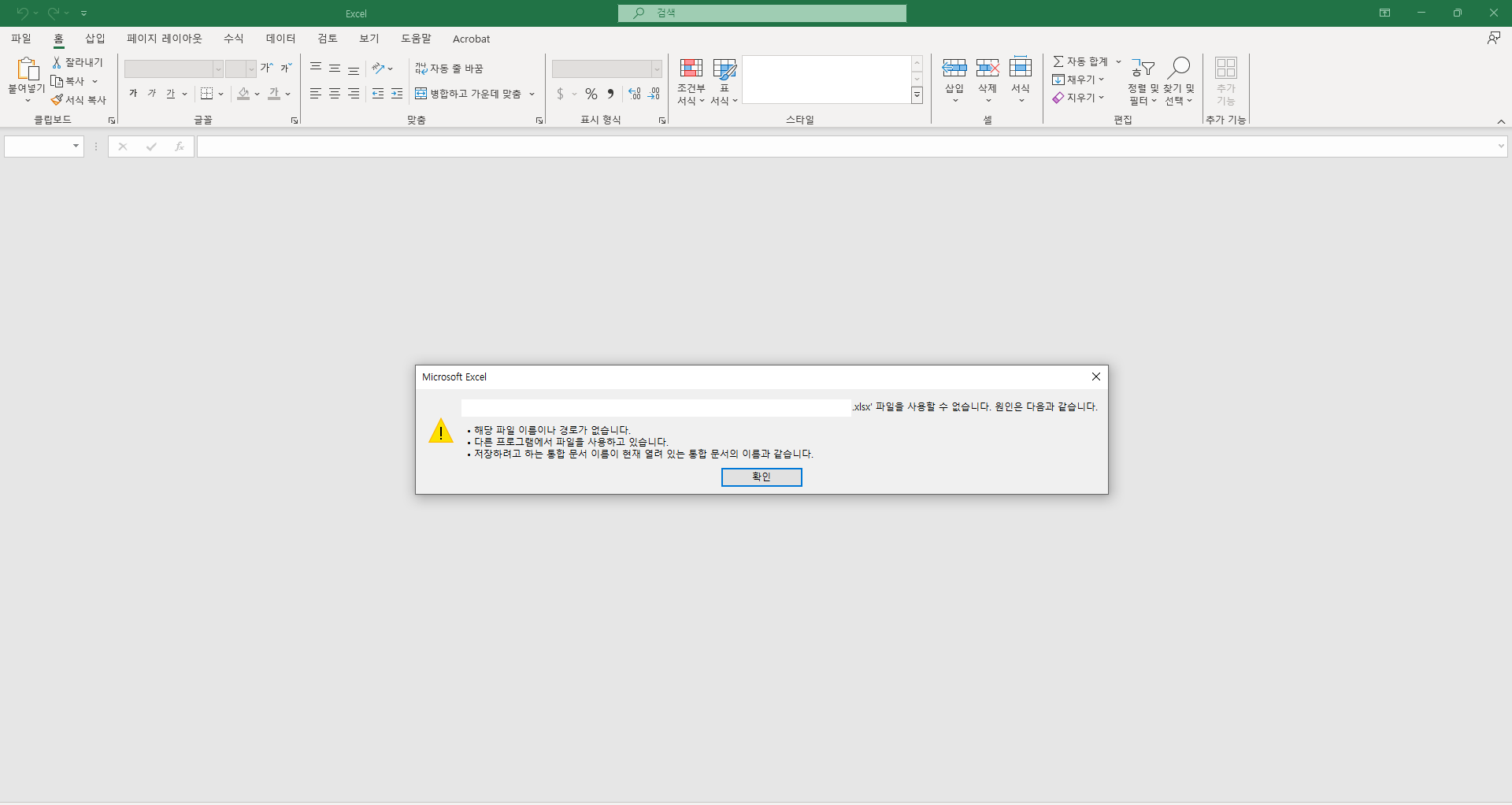Increase indent icon
The width and height of the screenshot is (1512, 805).
coord(397,94)
